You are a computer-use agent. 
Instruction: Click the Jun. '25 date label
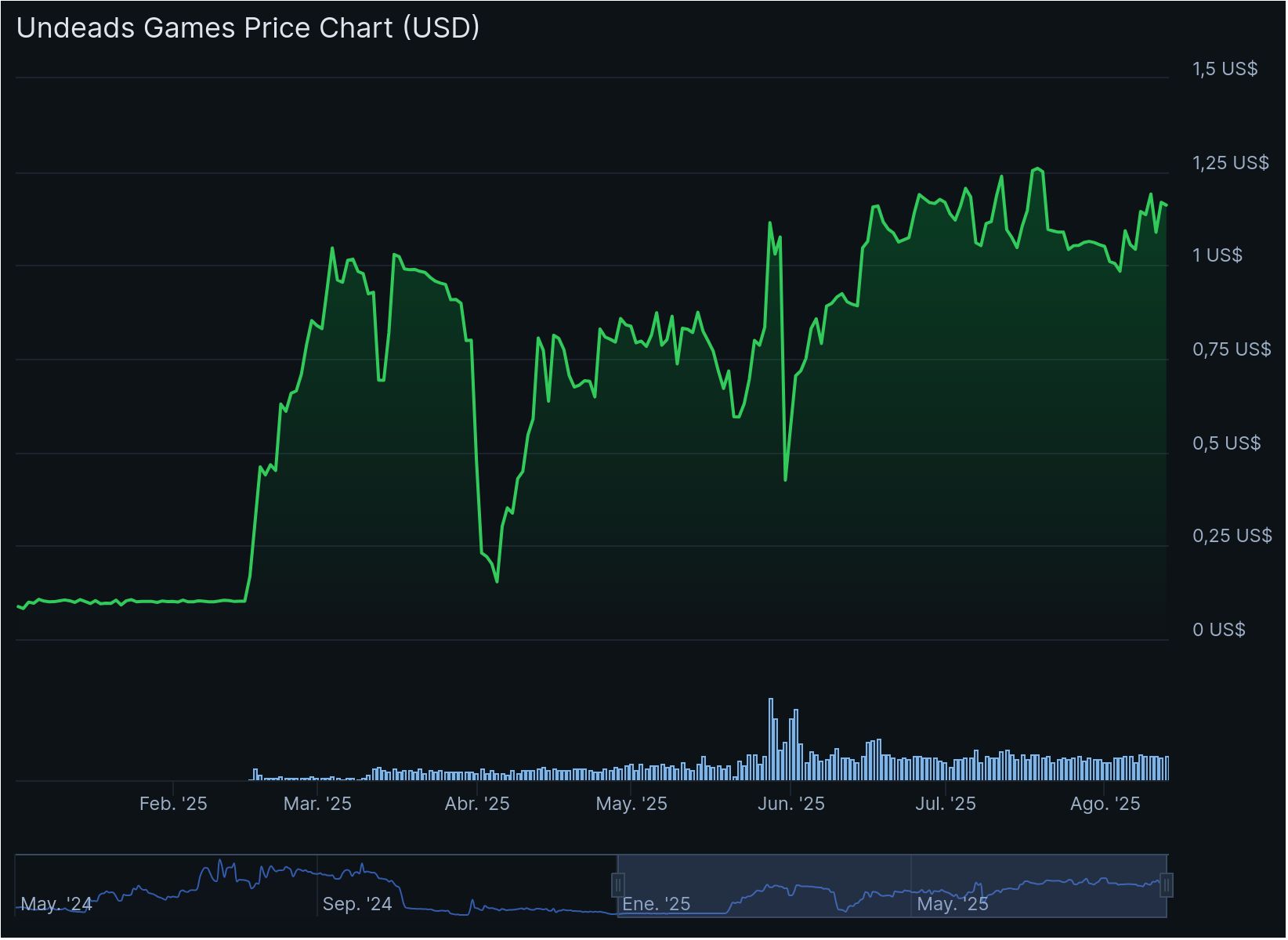pos(791,804)
